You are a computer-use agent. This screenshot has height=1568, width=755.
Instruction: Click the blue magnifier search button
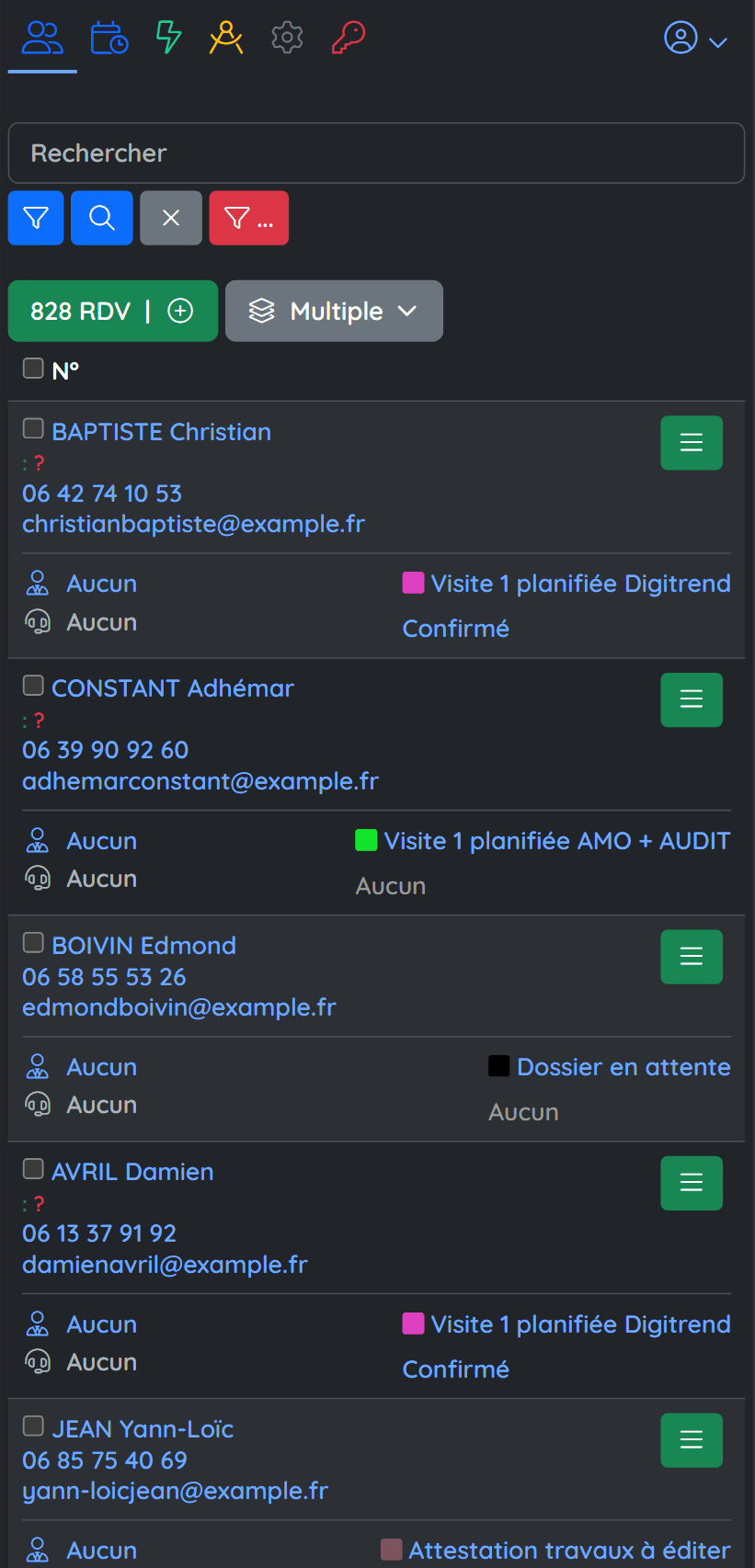click(102, 218)
